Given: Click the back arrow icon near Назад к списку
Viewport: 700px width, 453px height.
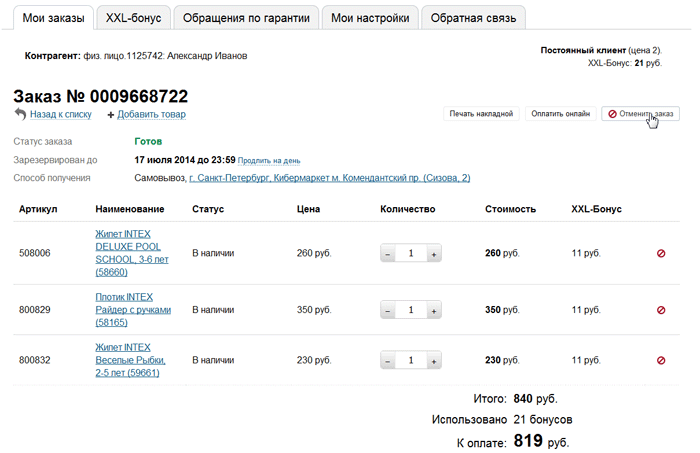Looking at the screenshot, I should point(20,115).
